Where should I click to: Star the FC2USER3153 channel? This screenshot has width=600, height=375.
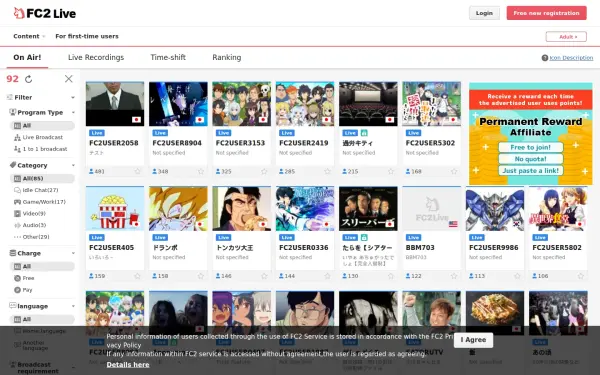[x=264, y=171]
